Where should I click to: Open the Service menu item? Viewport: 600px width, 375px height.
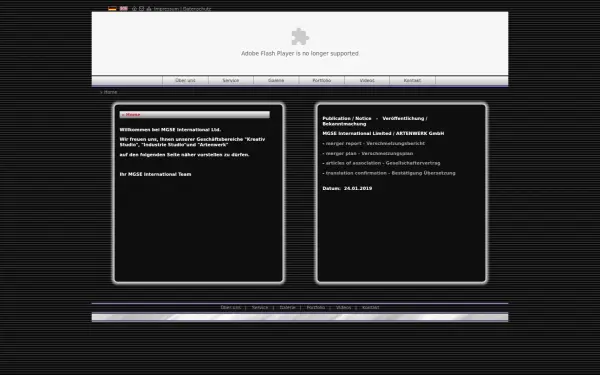[x=231, y=80]
